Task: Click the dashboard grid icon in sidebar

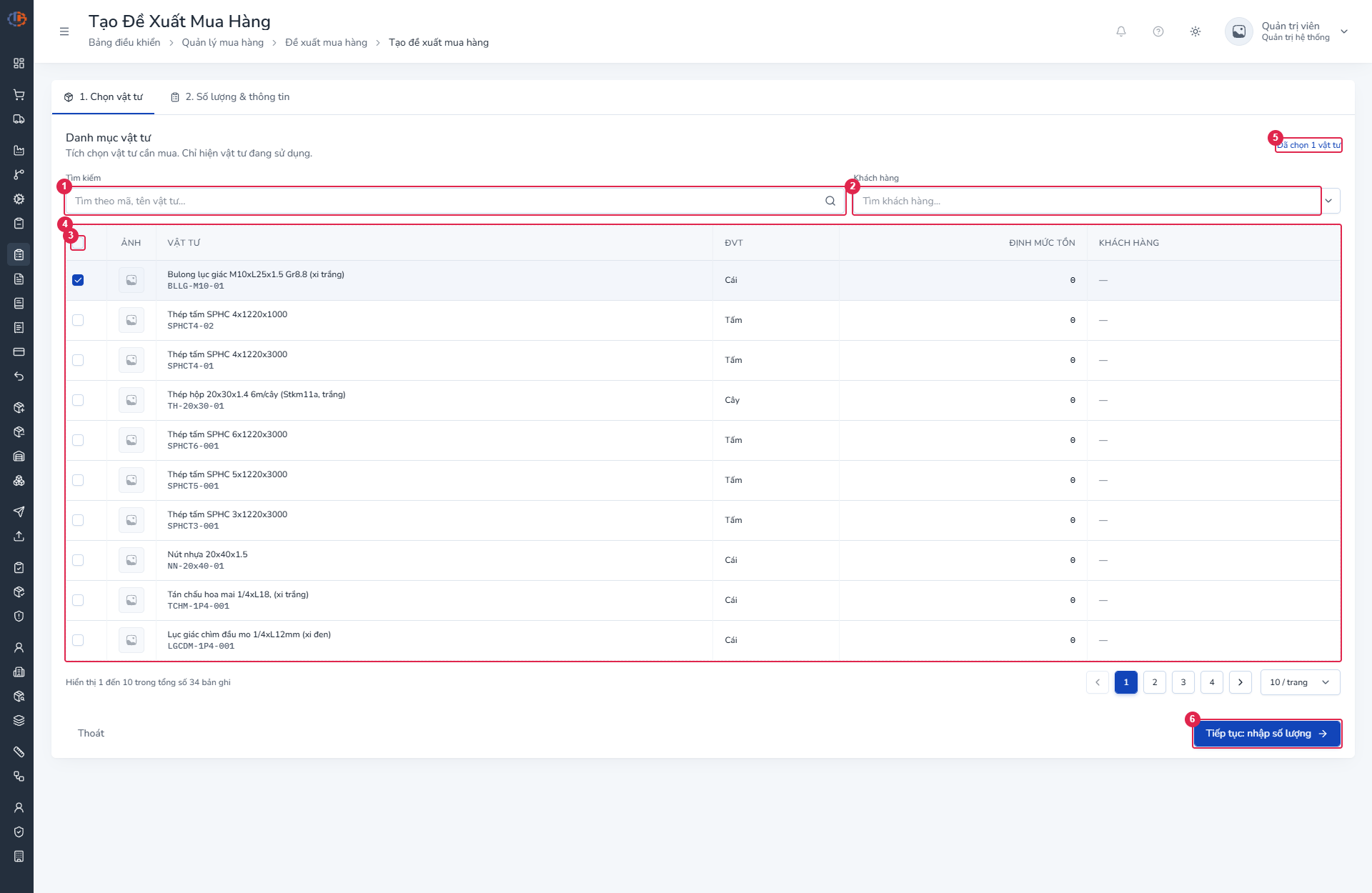Action: 19,64
